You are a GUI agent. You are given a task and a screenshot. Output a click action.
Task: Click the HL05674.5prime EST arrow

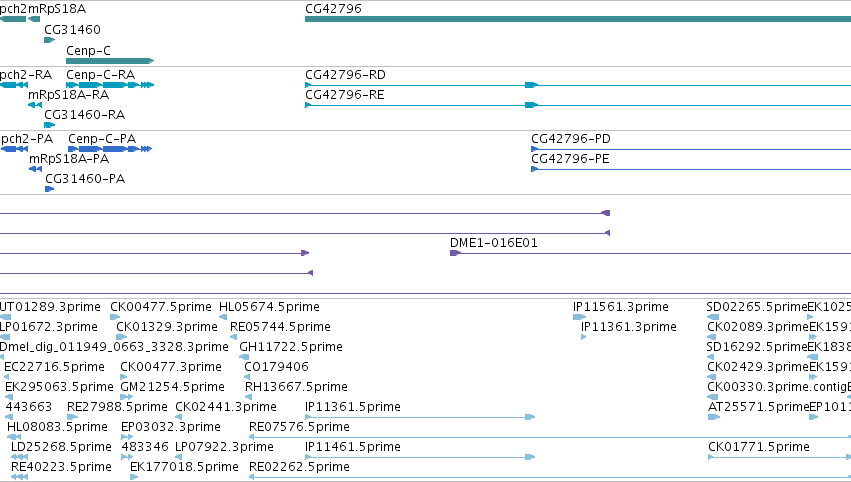[x=223, y=317]
